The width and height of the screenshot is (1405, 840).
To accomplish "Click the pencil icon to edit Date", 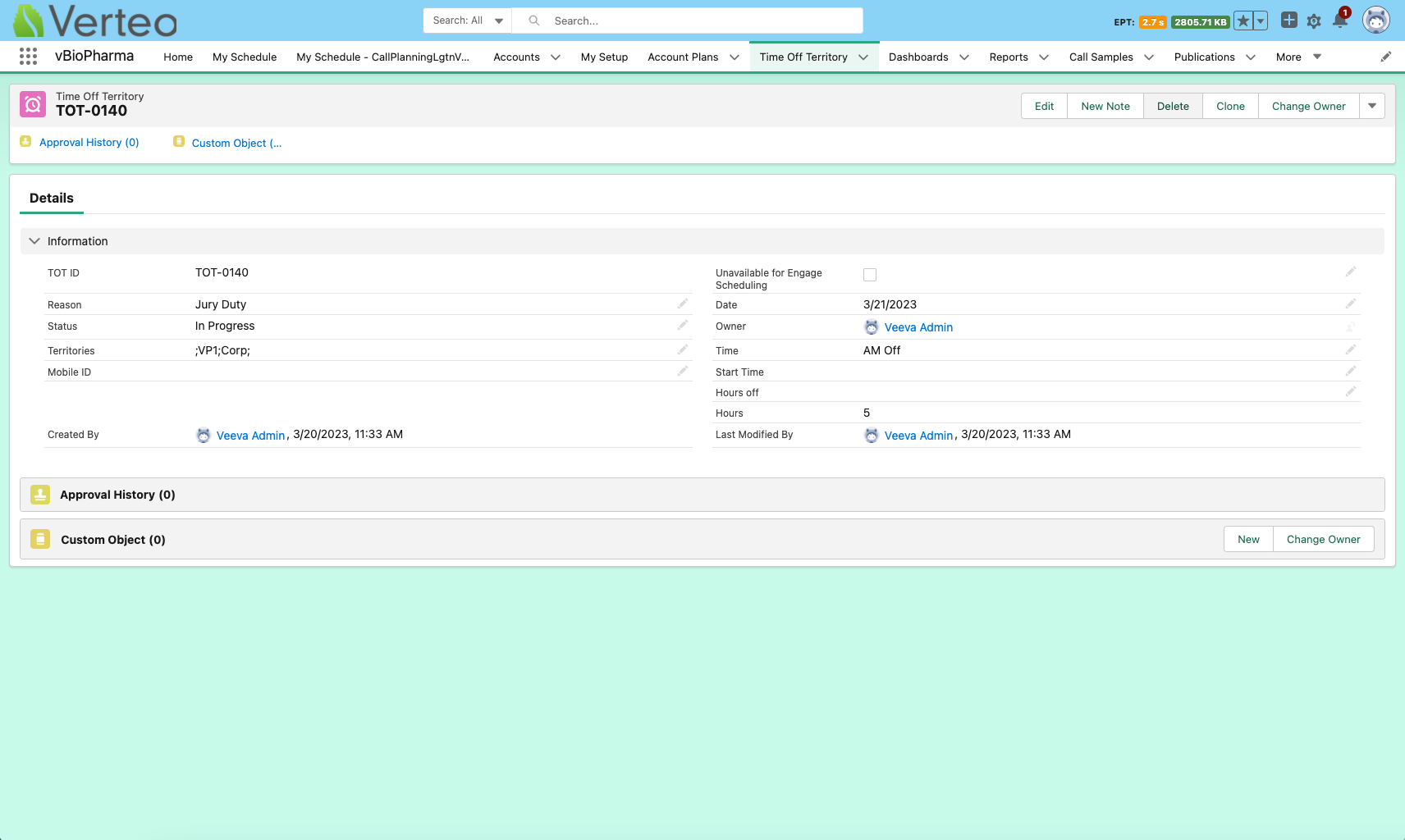I will [x=1350, y=304].
